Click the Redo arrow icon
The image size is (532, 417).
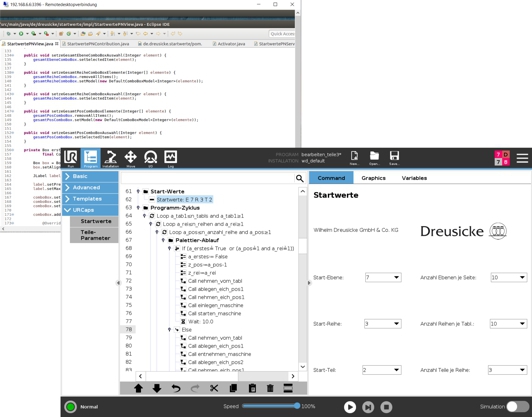195,388
